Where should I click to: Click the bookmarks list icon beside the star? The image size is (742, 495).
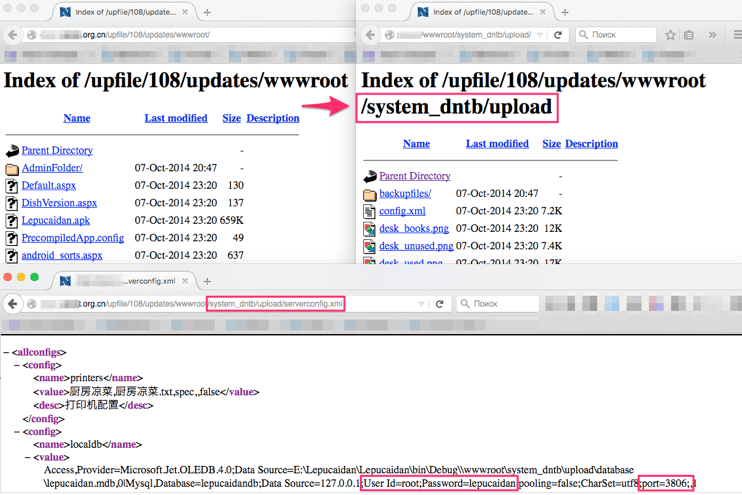tap(689, 34)
